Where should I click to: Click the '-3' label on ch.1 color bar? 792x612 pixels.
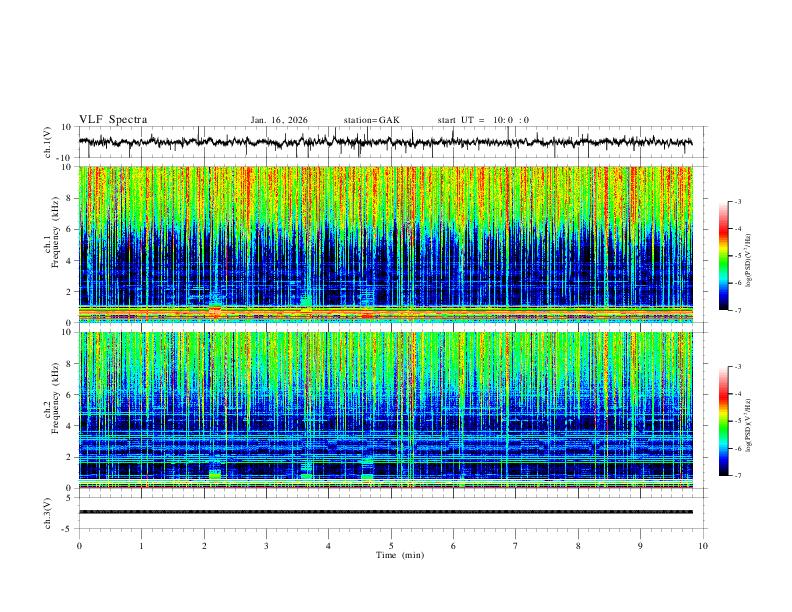coord(737,201)
